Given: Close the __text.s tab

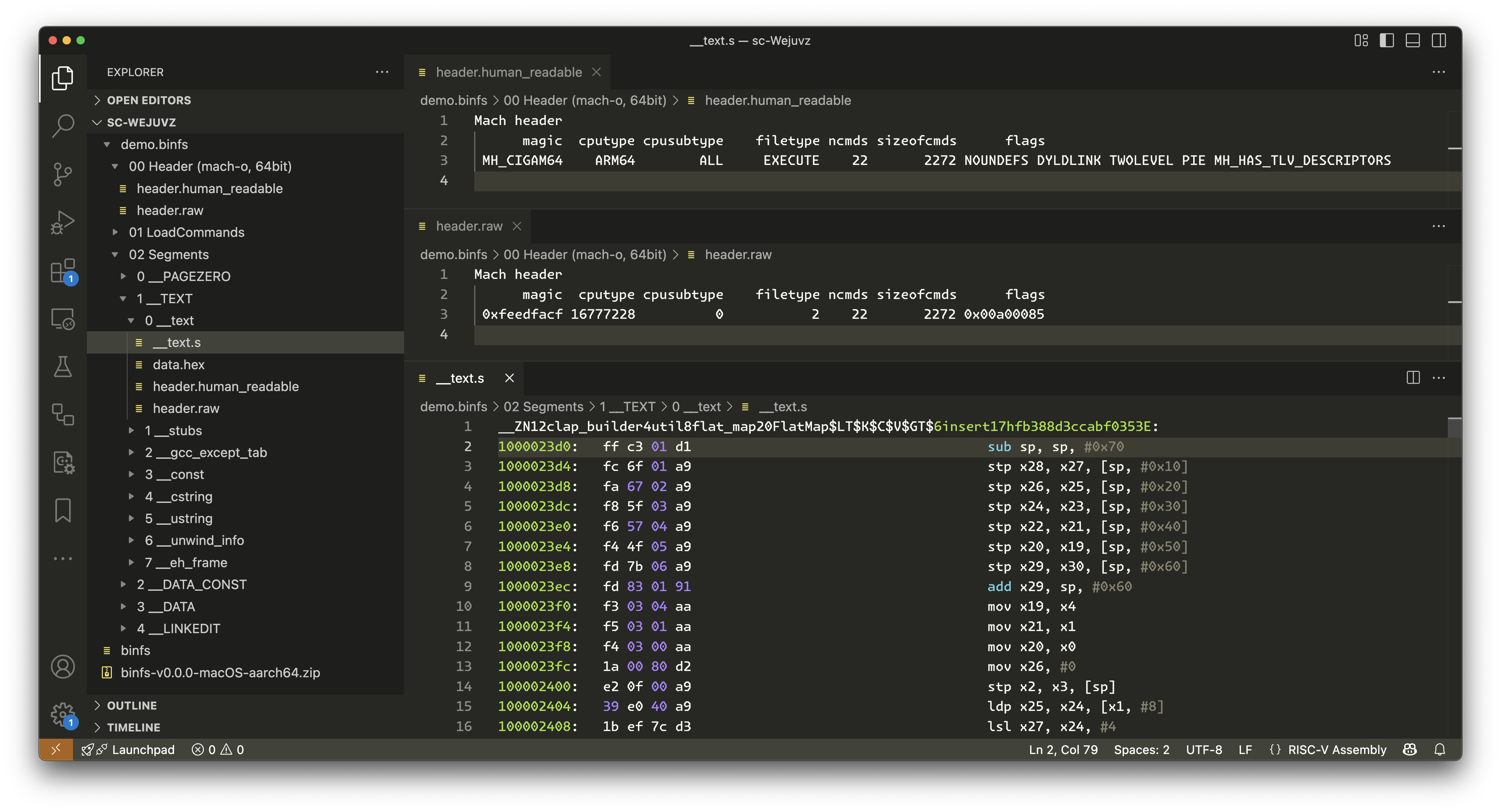Looking at the screenshot, I should pyautogui.click(x=509, y=378).
